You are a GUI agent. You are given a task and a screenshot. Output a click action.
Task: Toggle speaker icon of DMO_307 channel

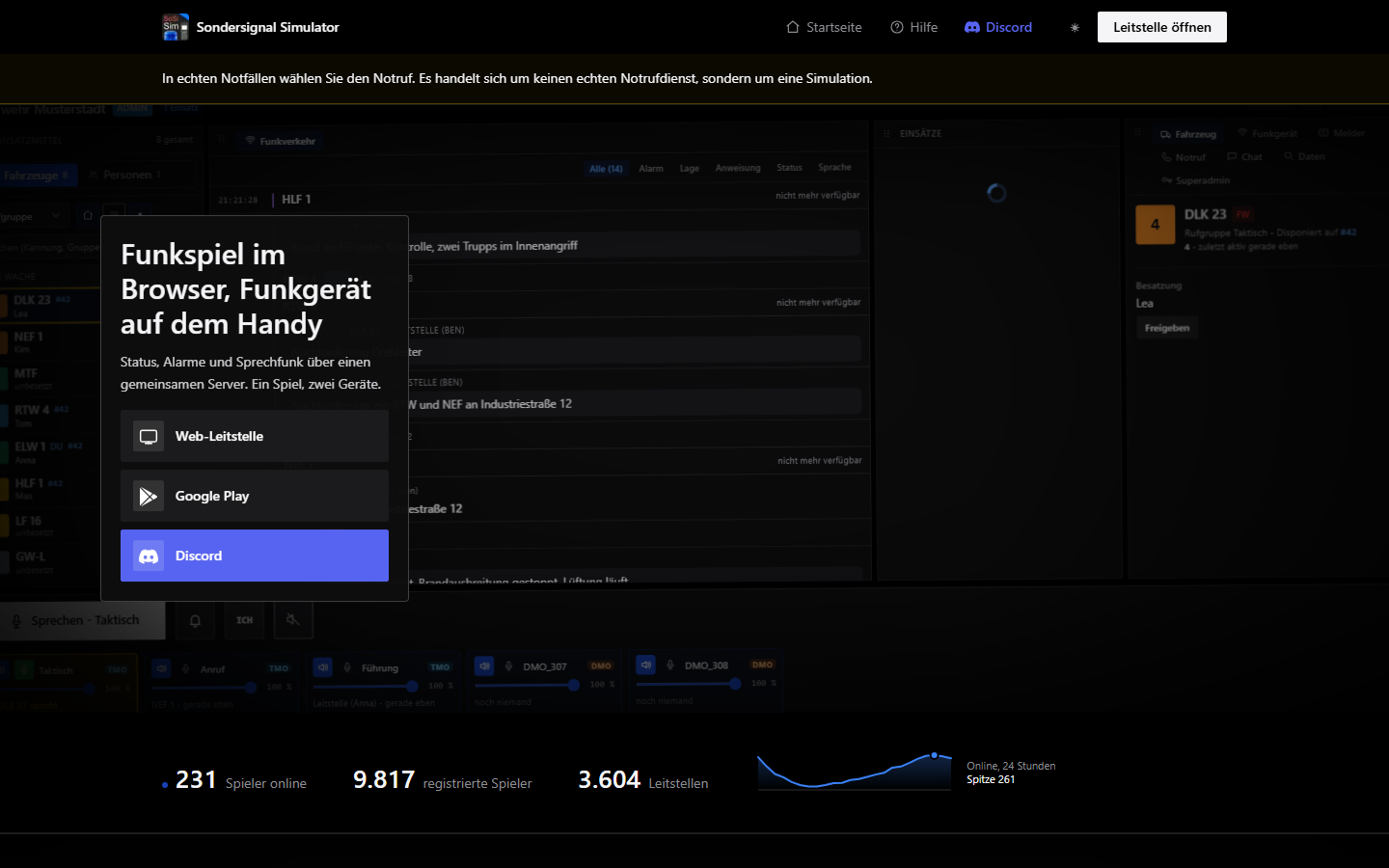[484, 665]
